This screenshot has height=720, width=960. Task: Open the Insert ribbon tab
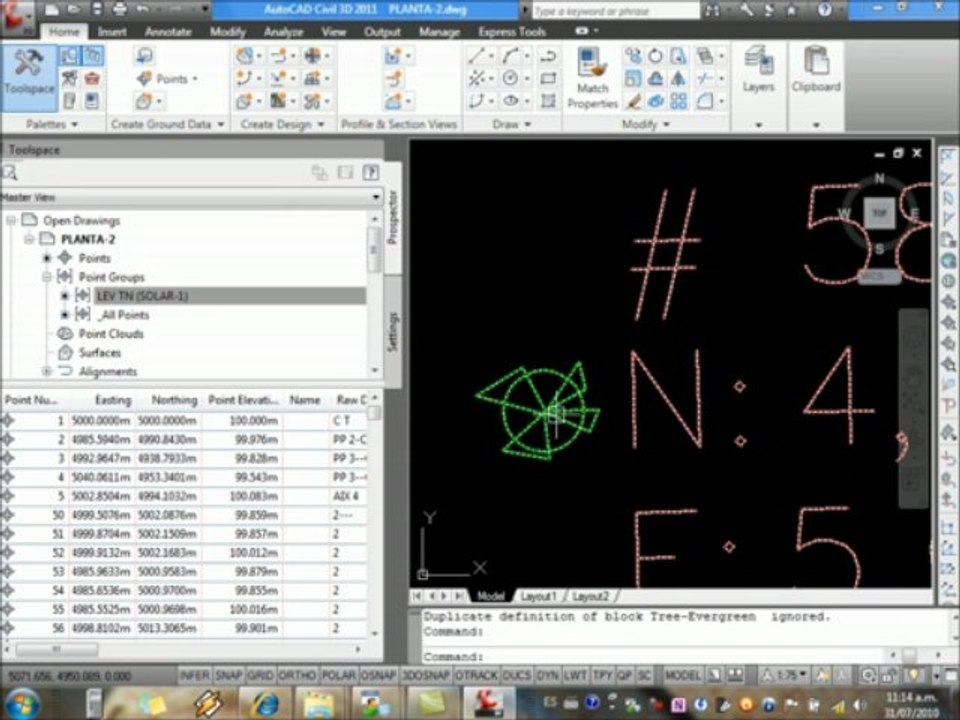pos(112,32)
